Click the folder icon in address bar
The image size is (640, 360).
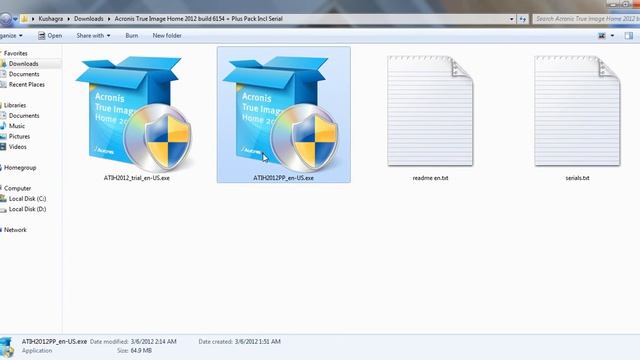pyautogui.click(x=25, y=19)
